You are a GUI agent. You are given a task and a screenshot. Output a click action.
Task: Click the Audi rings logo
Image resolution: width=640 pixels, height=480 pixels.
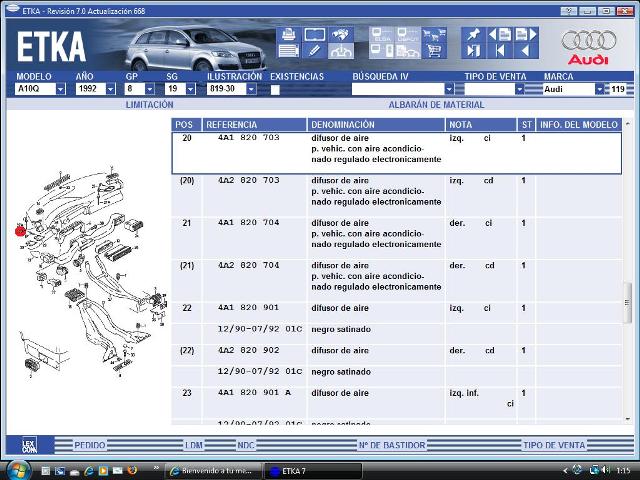pyautogui.click(x=588, y=40)
